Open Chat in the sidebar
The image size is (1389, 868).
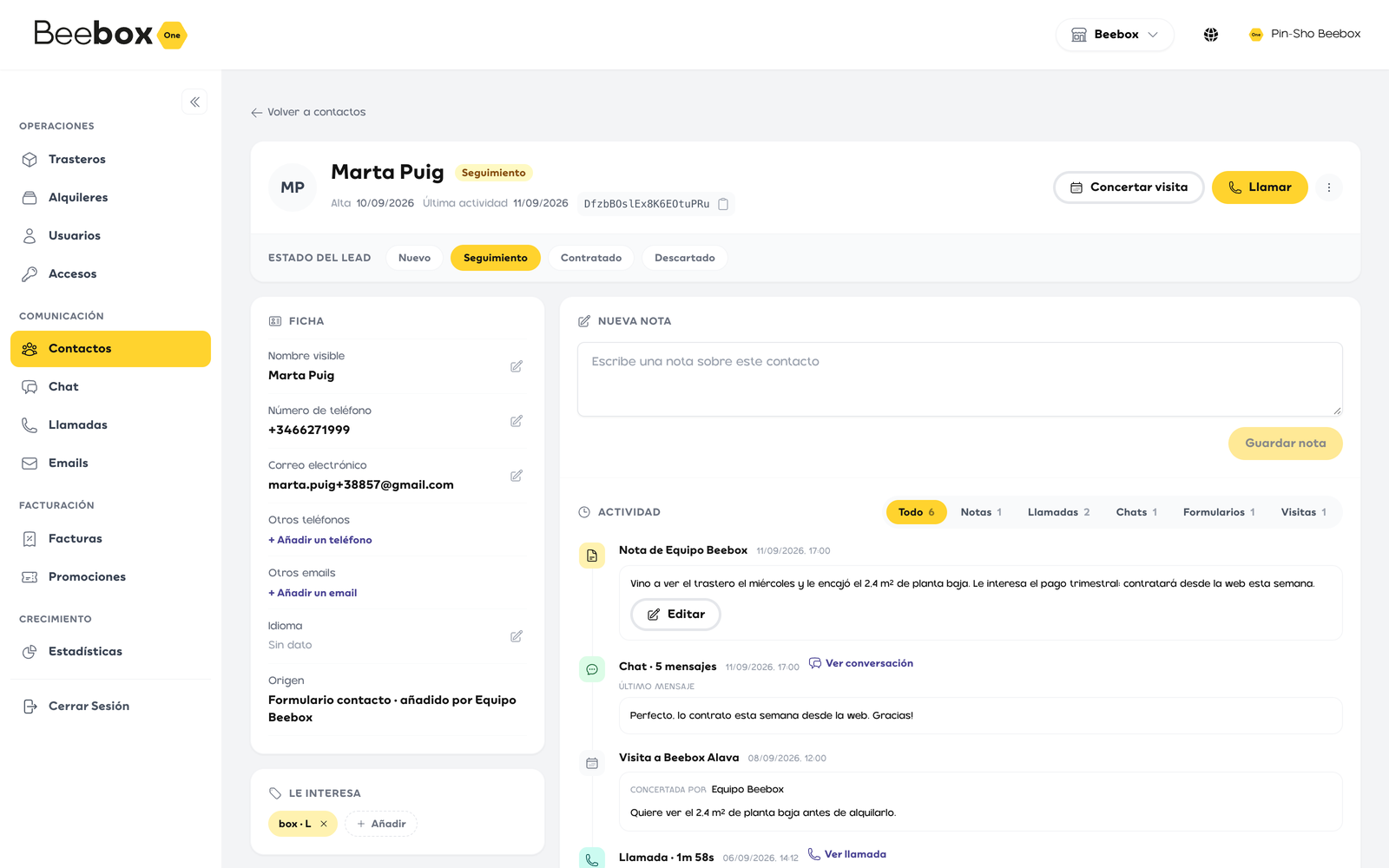click(110, 387)
